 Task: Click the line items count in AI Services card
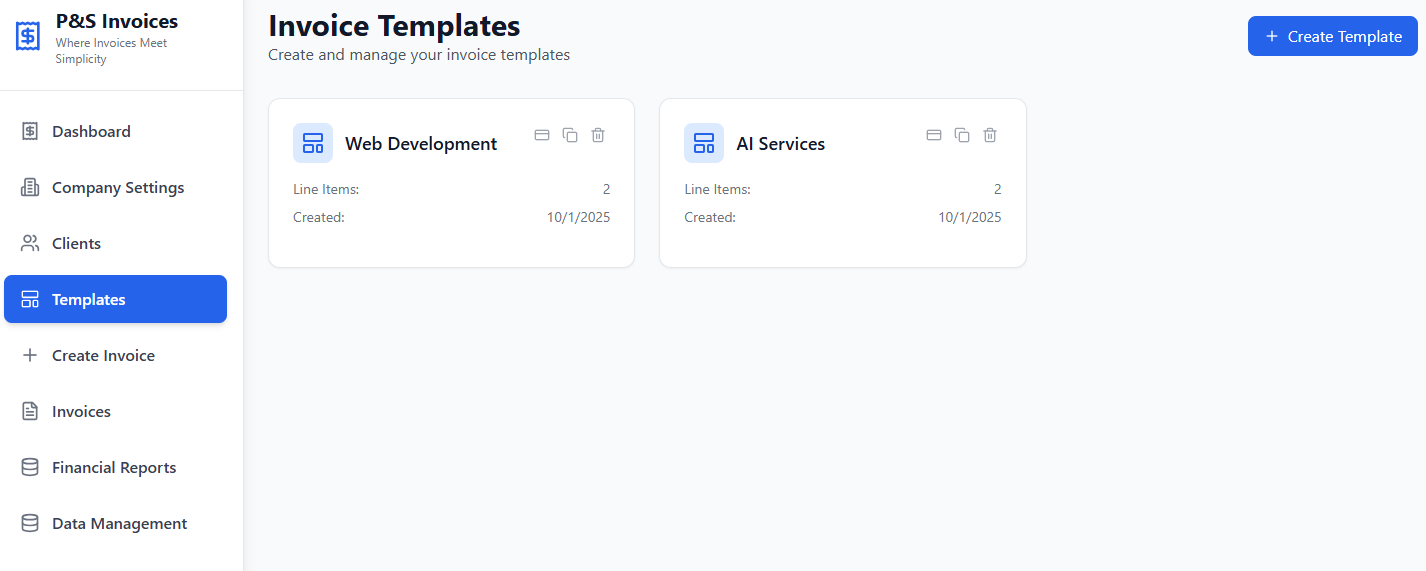(997, 189)
